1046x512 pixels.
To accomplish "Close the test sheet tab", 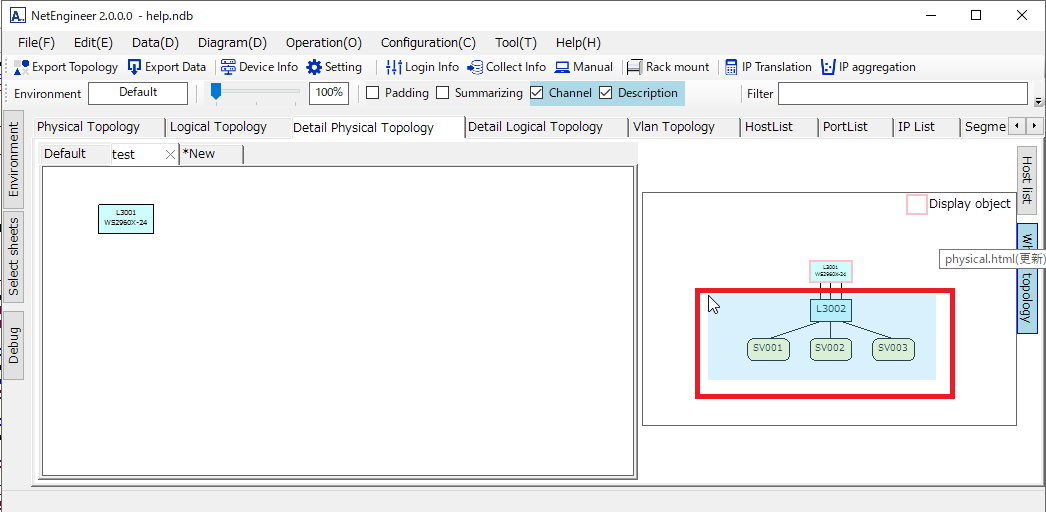I will 170,154.
